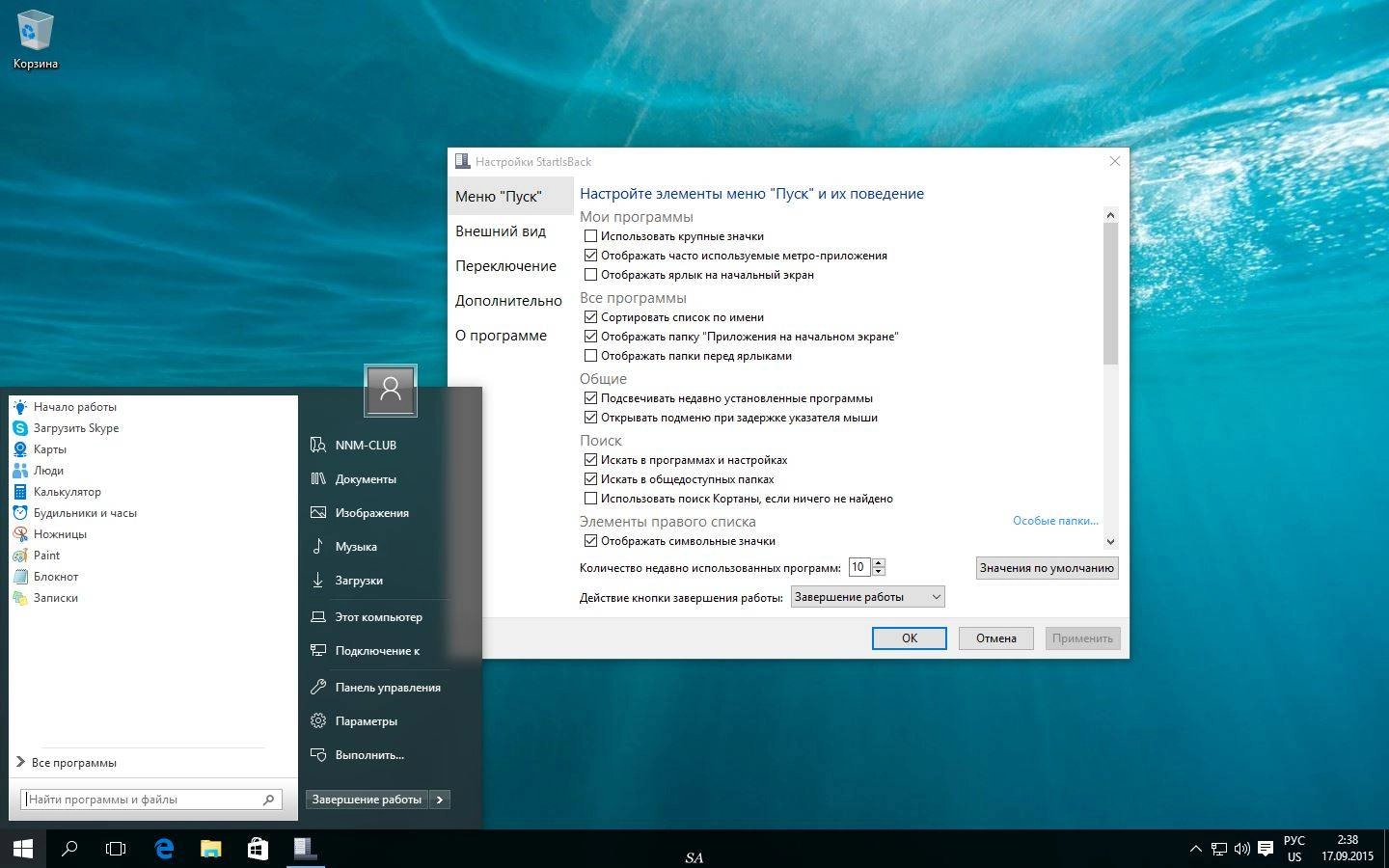Enable Использовать поиск Кортаны checkbox
The height and width of the screenshot is (868, 1389).
pos(591,499)
